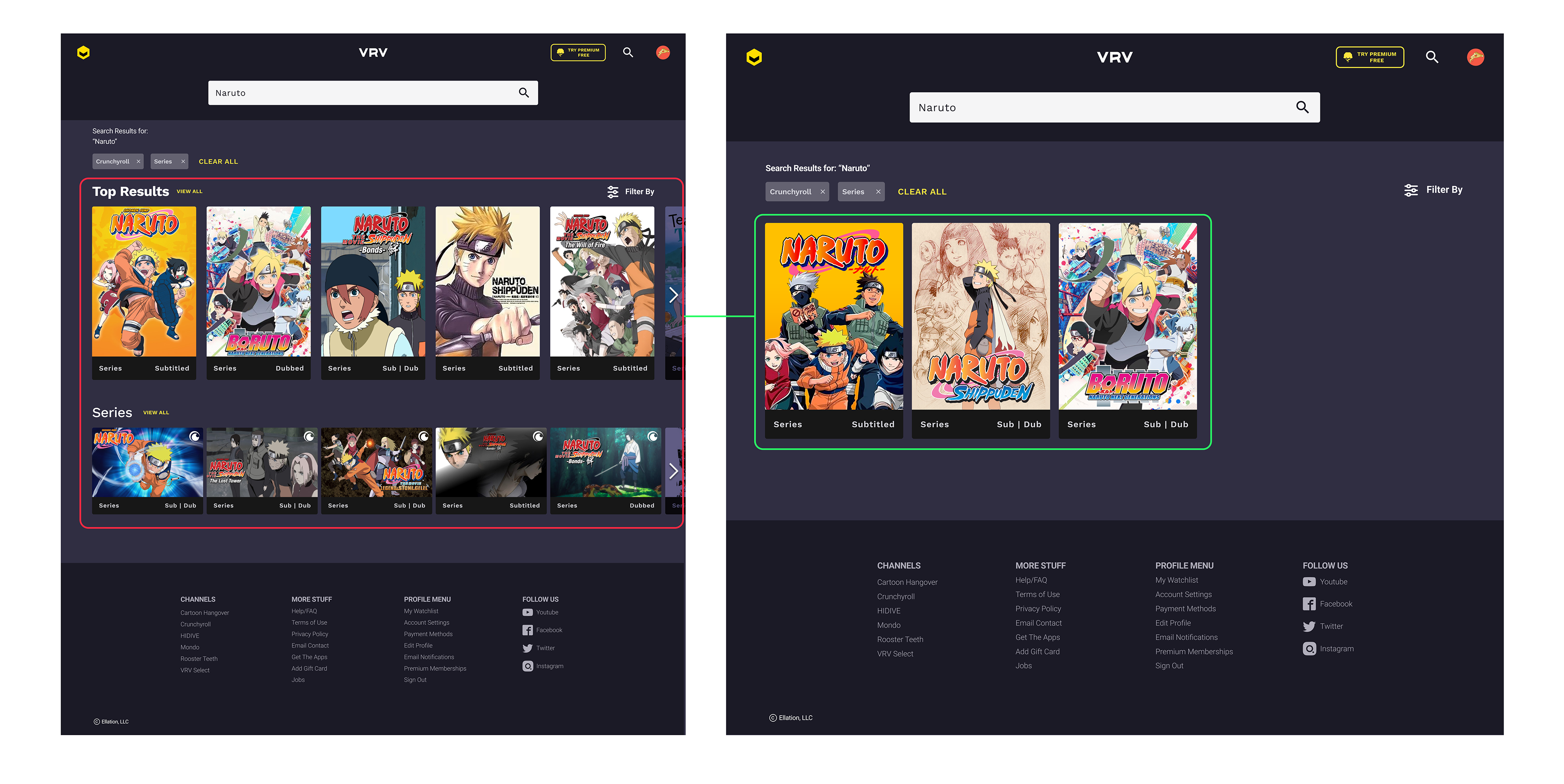Click Twitter icon in right footer
Screen dimensions: 1564x784
coord(1309,626)
